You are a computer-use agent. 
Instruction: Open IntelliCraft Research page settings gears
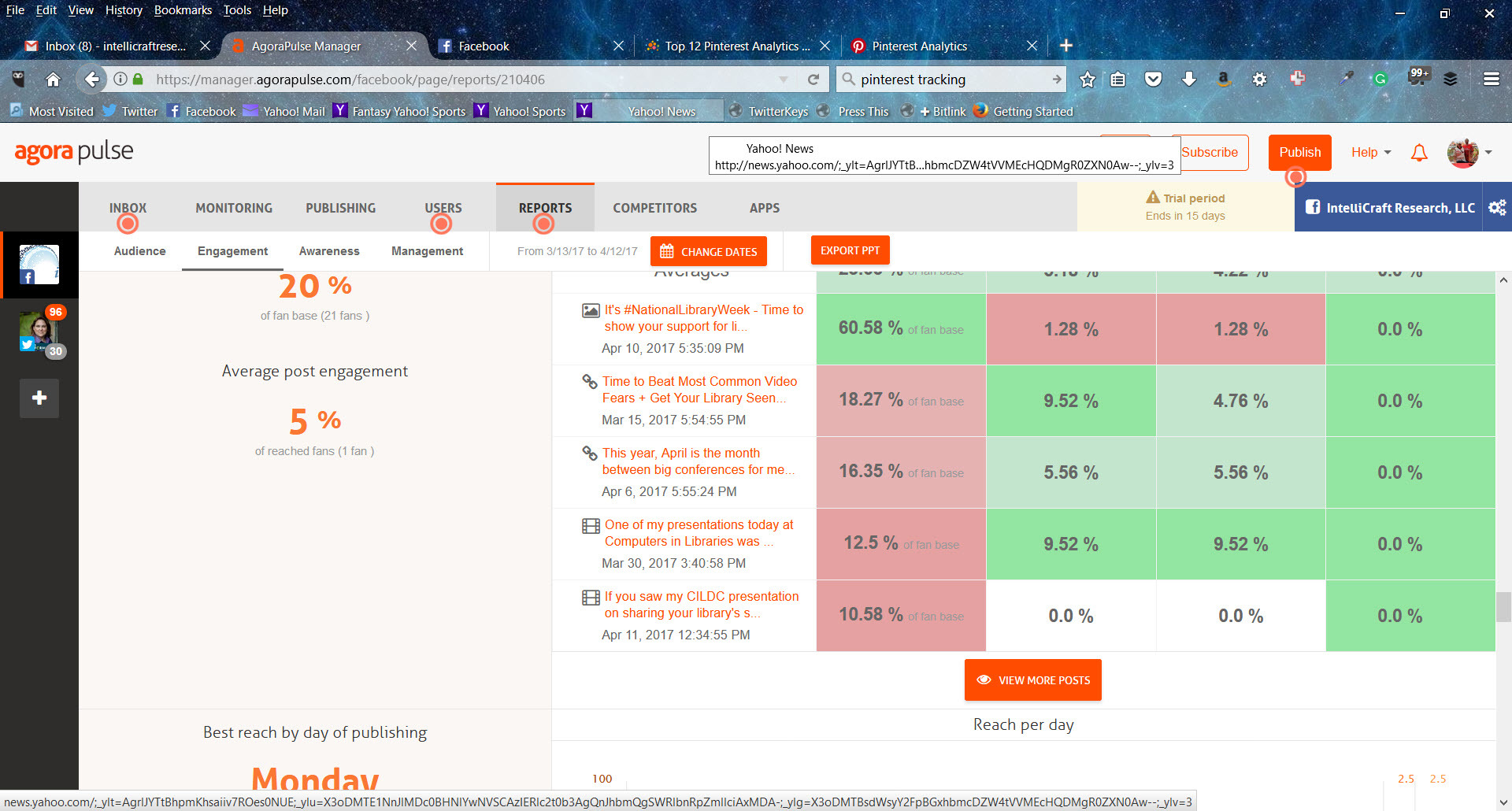(x=1497, y=207)
